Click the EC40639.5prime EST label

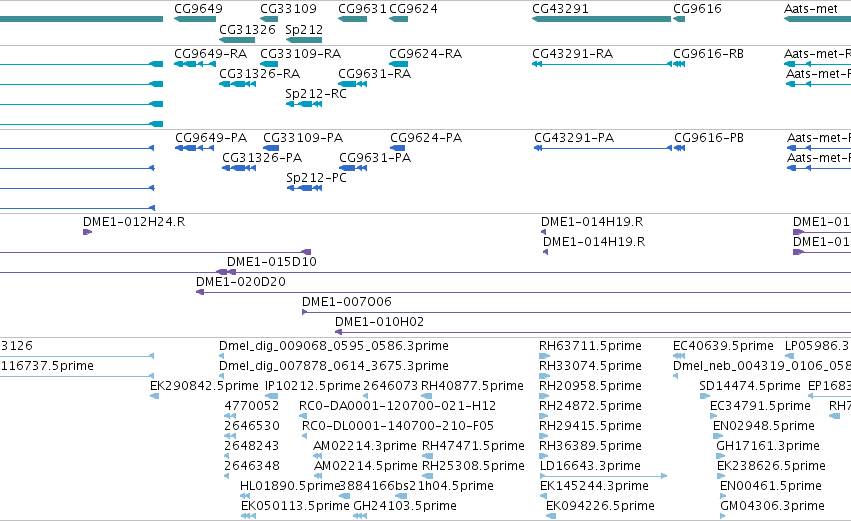coord(723,346)
